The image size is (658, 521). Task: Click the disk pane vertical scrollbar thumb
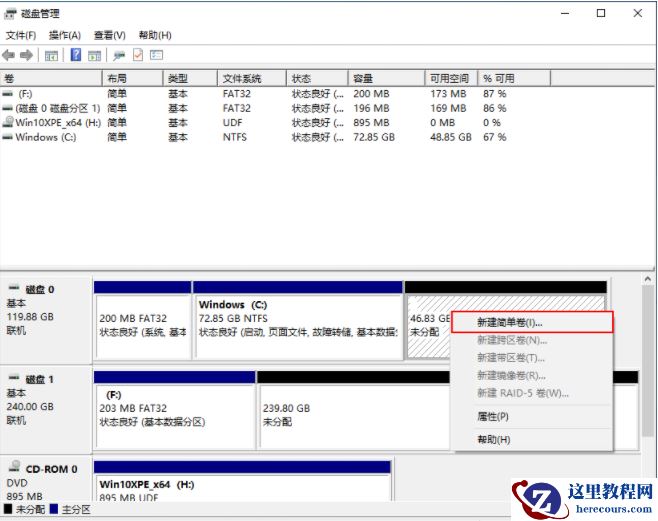click(648, 362)
